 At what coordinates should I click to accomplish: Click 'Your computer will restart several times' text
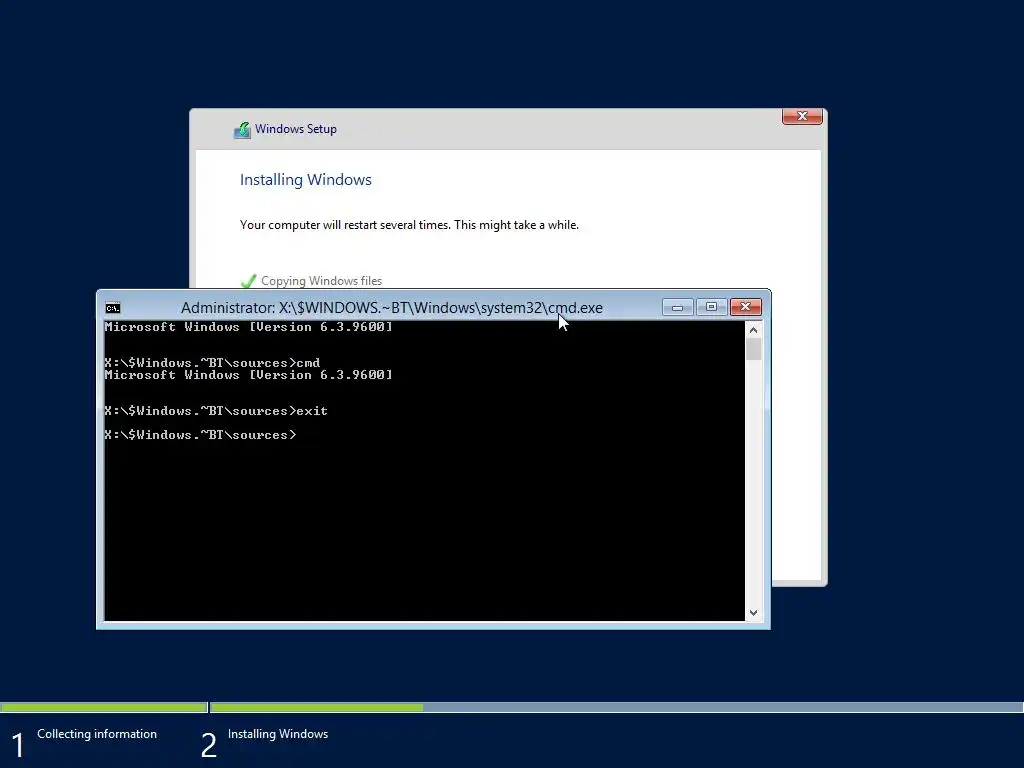[409, 225]
